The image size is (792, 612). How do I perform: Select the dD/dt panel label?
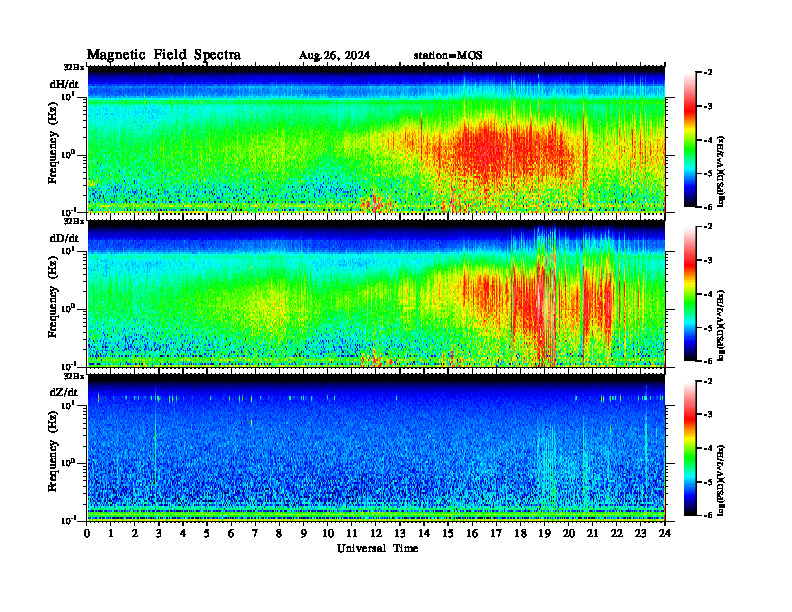(64, 238)
